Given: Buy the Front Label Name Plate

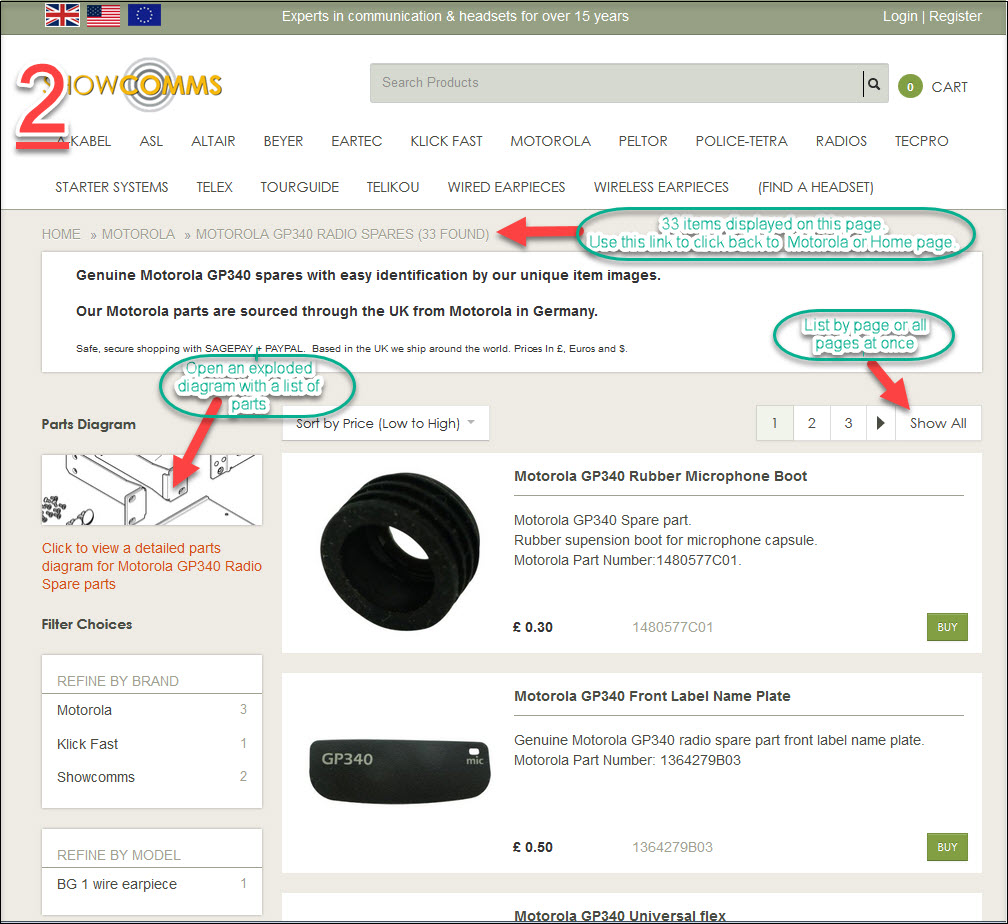Looking at the screenshot, I should 947,847.
